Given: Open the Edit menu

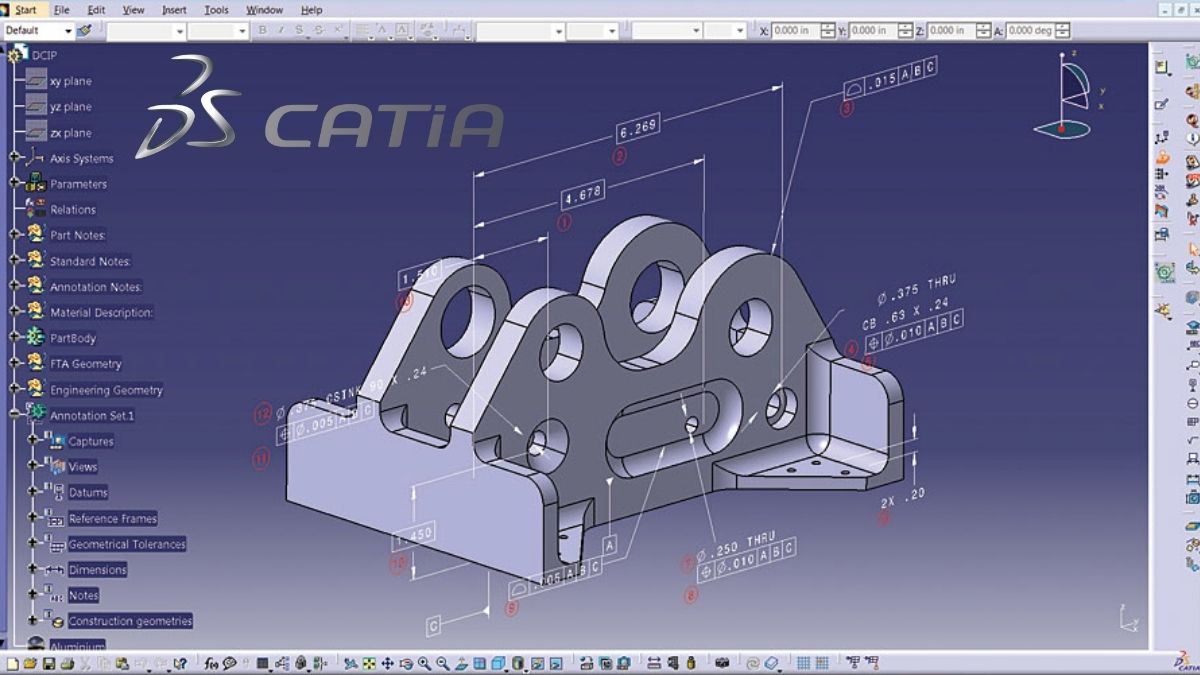Looking at the screenshot, I should coord(96,10).
